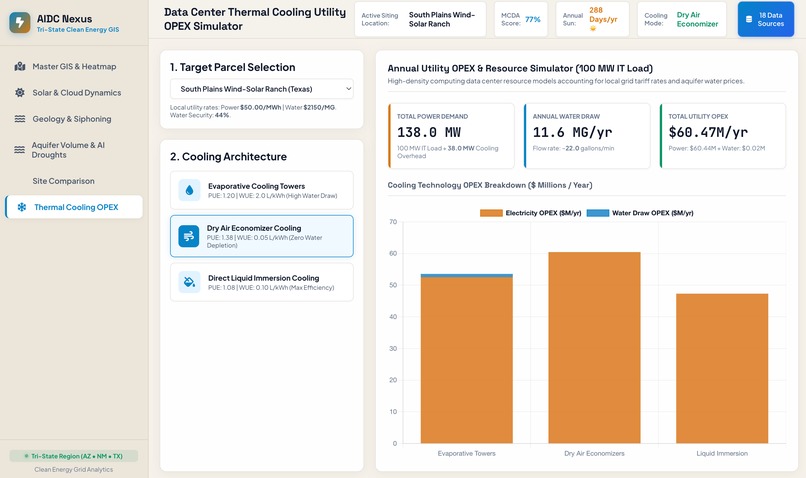Click the Evaporative Cooling Towers droplet icon
This screenshot has width=806, height=478.
pyautogui.click(x=189, y=190)
